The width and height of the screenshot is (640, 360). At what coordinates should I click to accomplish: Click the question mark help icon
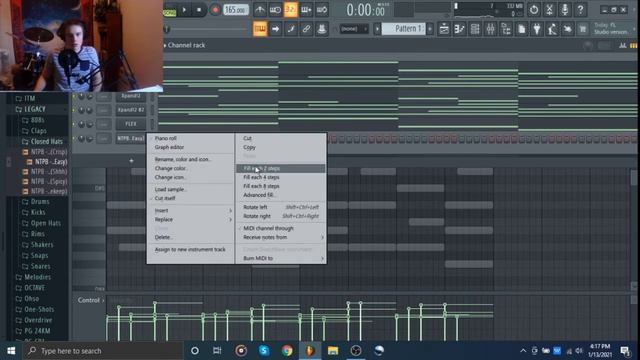[580, 9]
